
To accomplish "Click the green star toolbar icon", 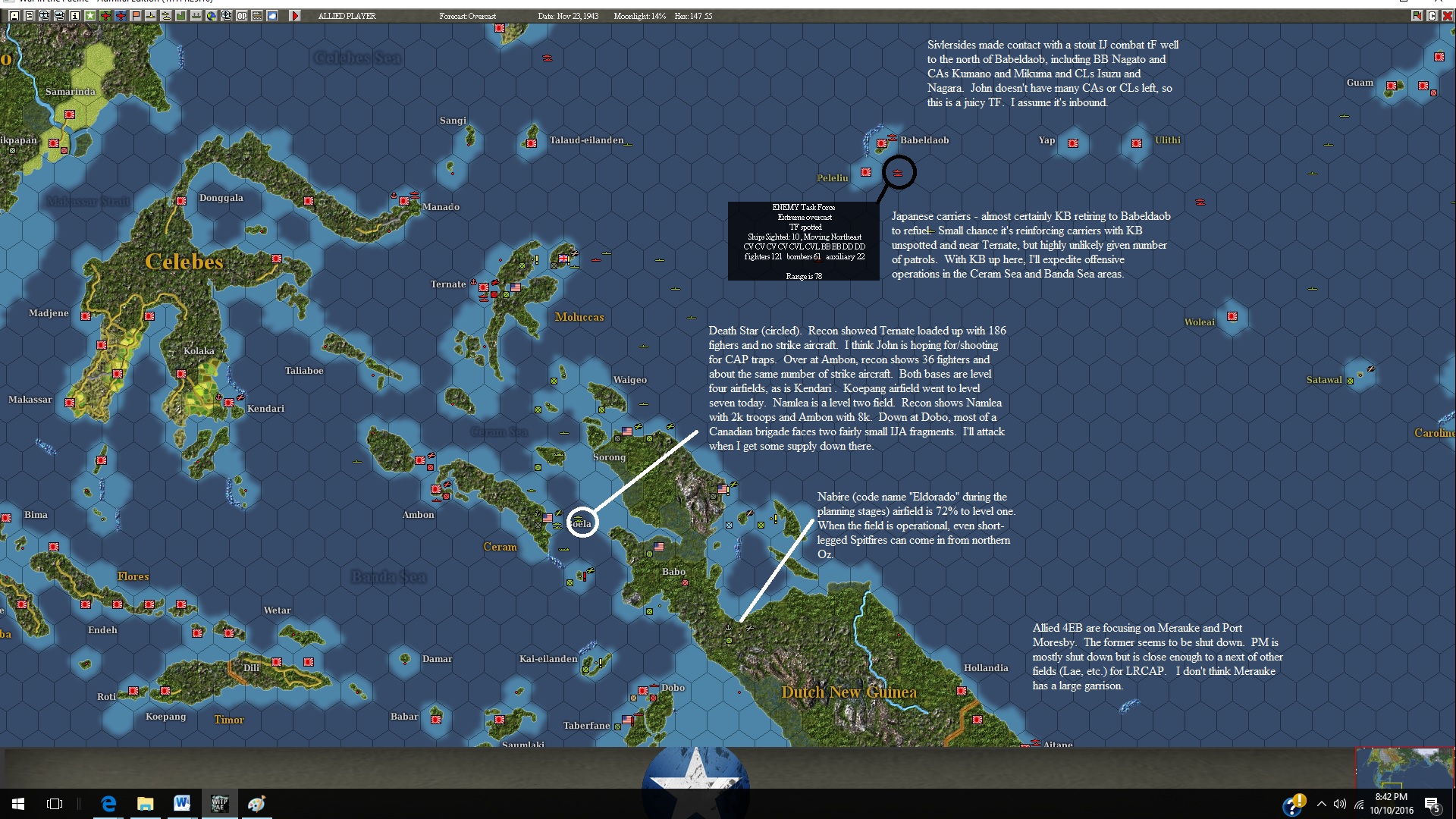I will point(89,15).
